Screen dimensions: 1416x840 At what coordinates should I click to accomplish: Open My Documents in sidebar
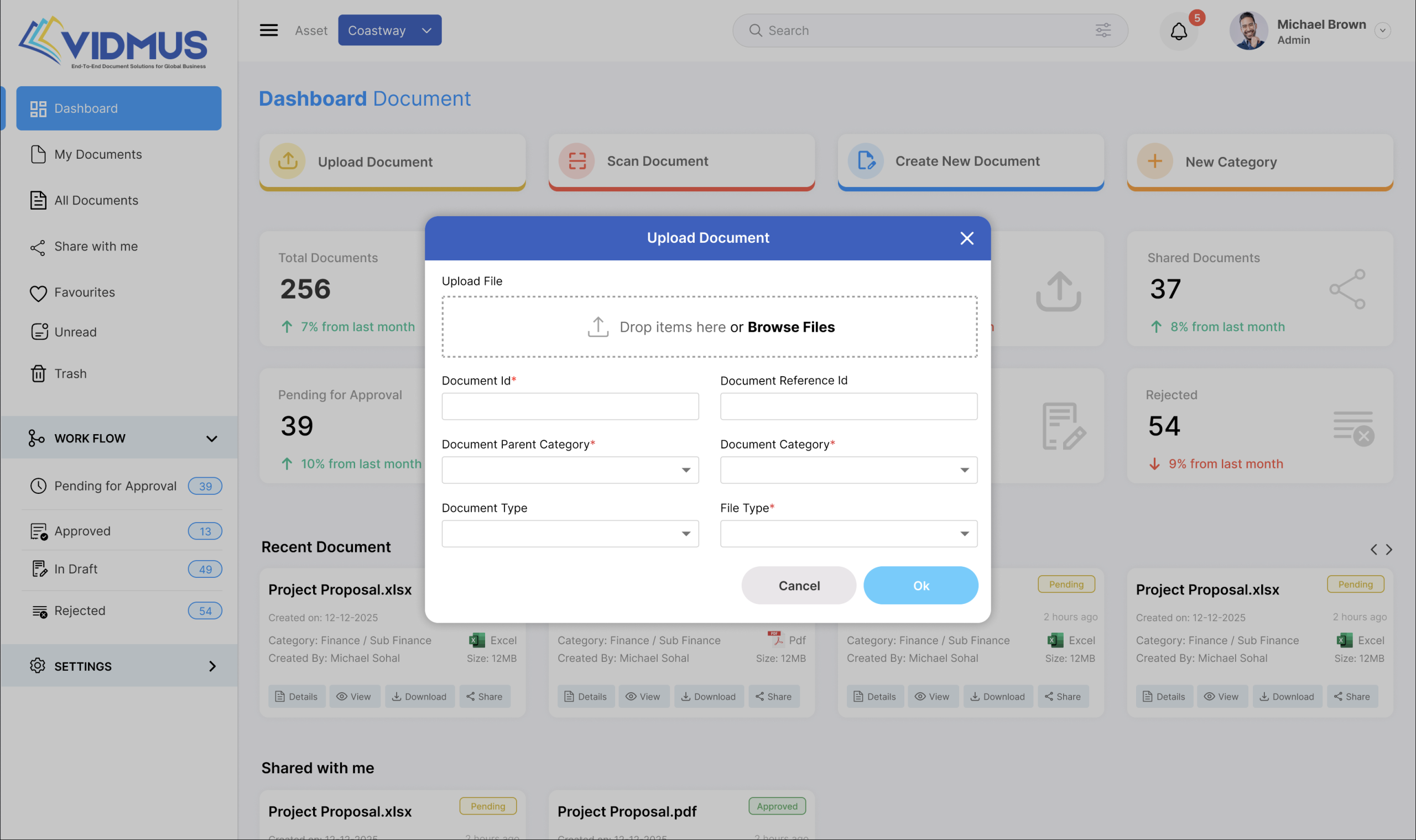pyautogui.click(x=97, y=154)
